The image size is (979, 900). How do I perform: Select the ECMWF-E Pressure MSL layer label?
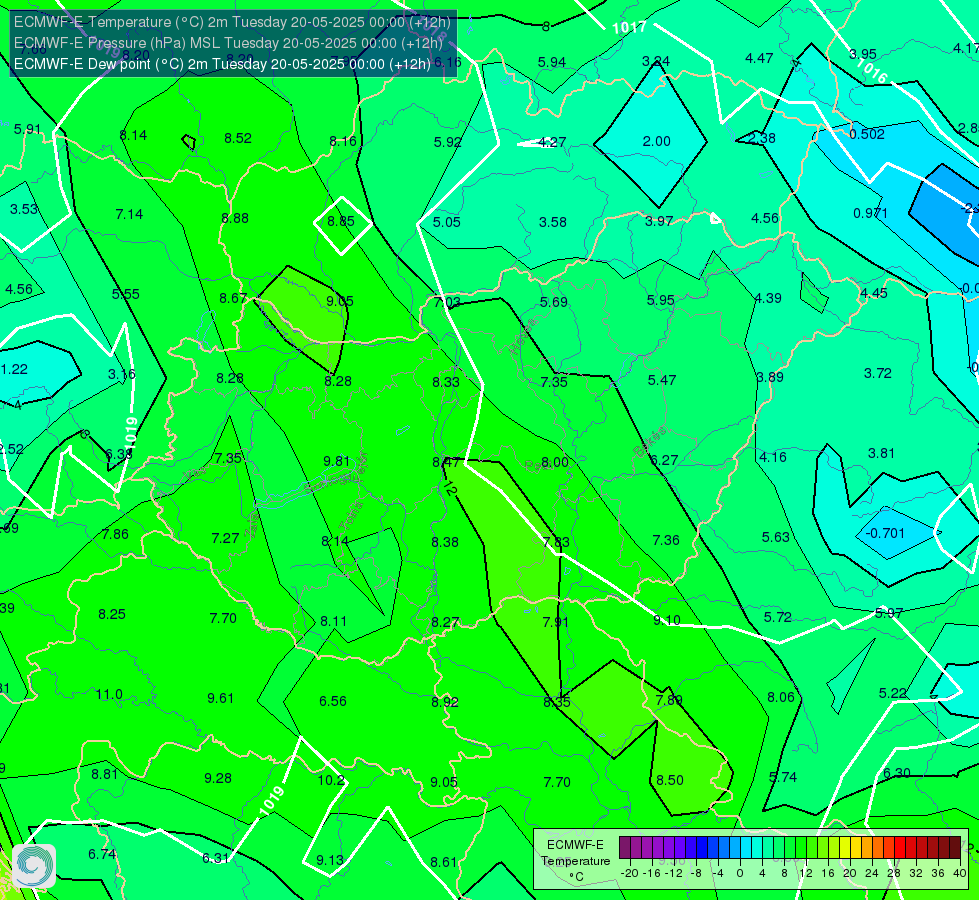pyautogui.click(x=228, y=43)
